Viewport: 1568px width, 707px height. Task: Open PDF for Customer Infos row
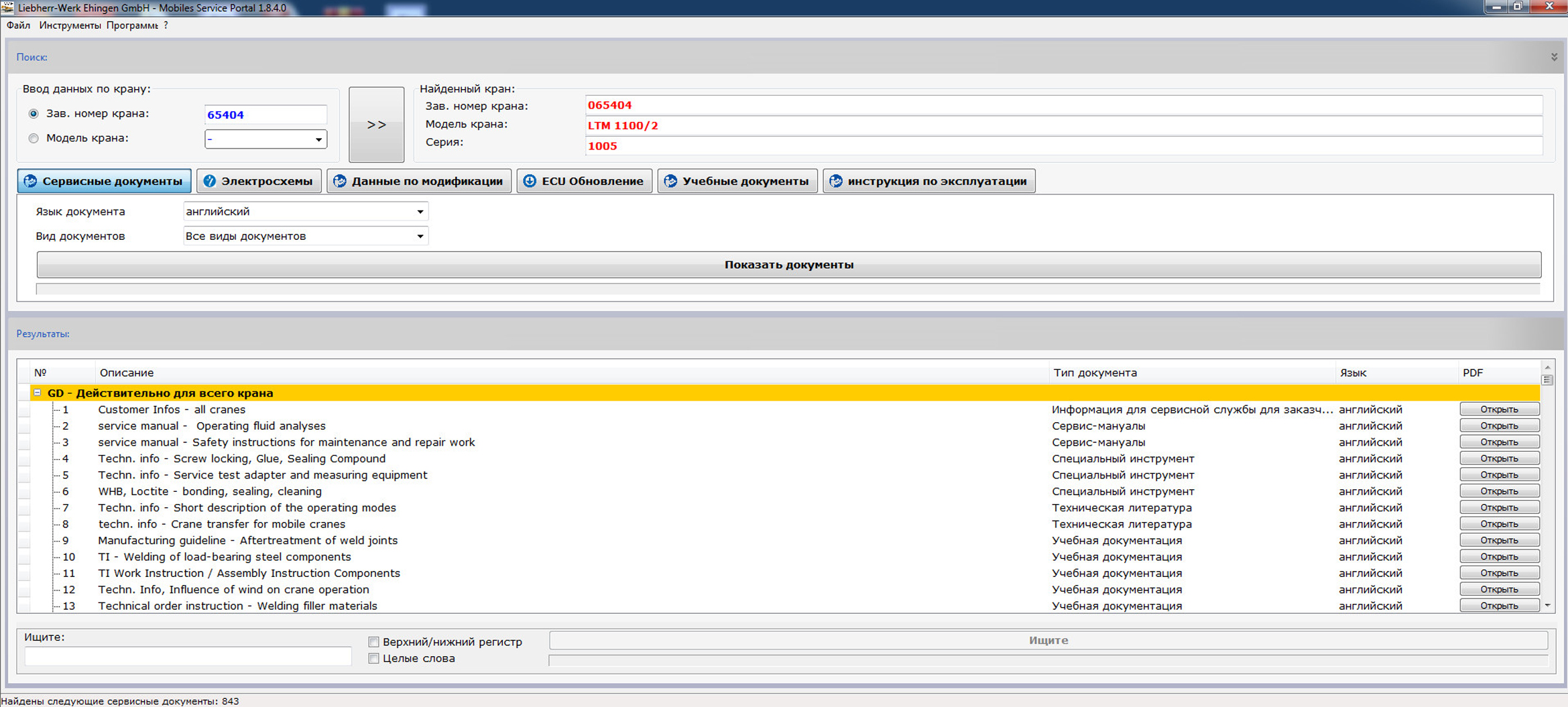click(1499, 409)
